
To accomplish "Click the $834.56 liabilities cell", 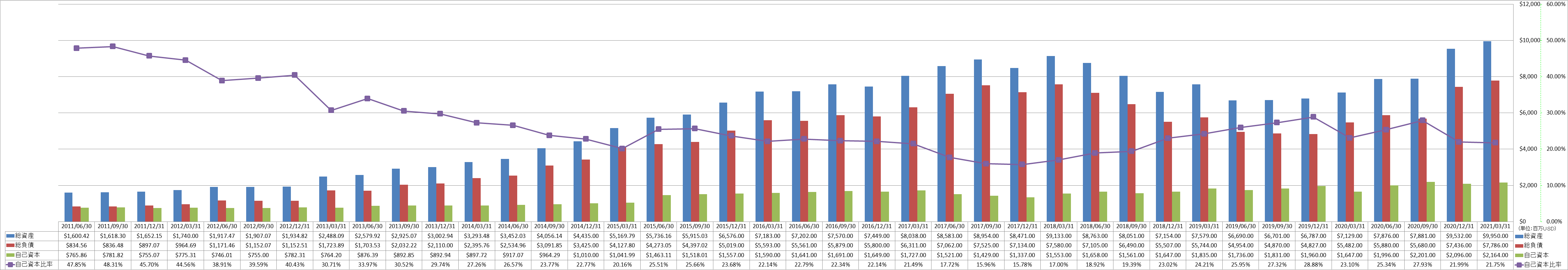I will (77, 245).
